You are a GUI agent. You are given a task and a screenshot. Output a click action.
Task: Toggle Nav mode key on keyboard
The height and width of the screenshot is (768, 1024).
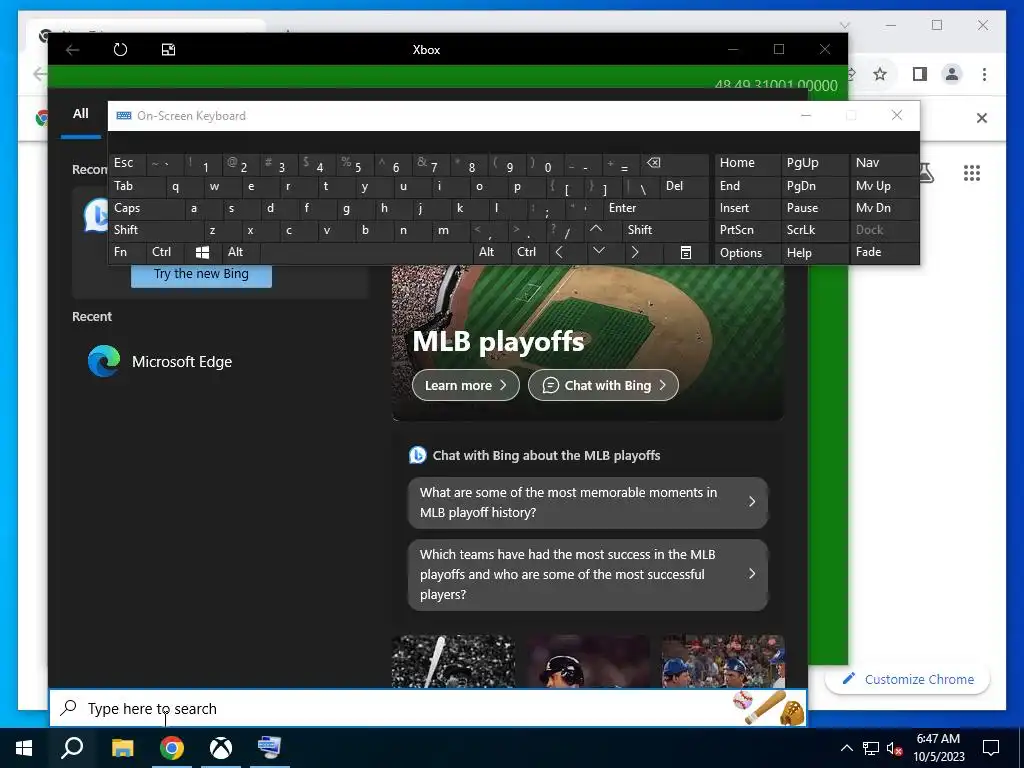(884, 163)
